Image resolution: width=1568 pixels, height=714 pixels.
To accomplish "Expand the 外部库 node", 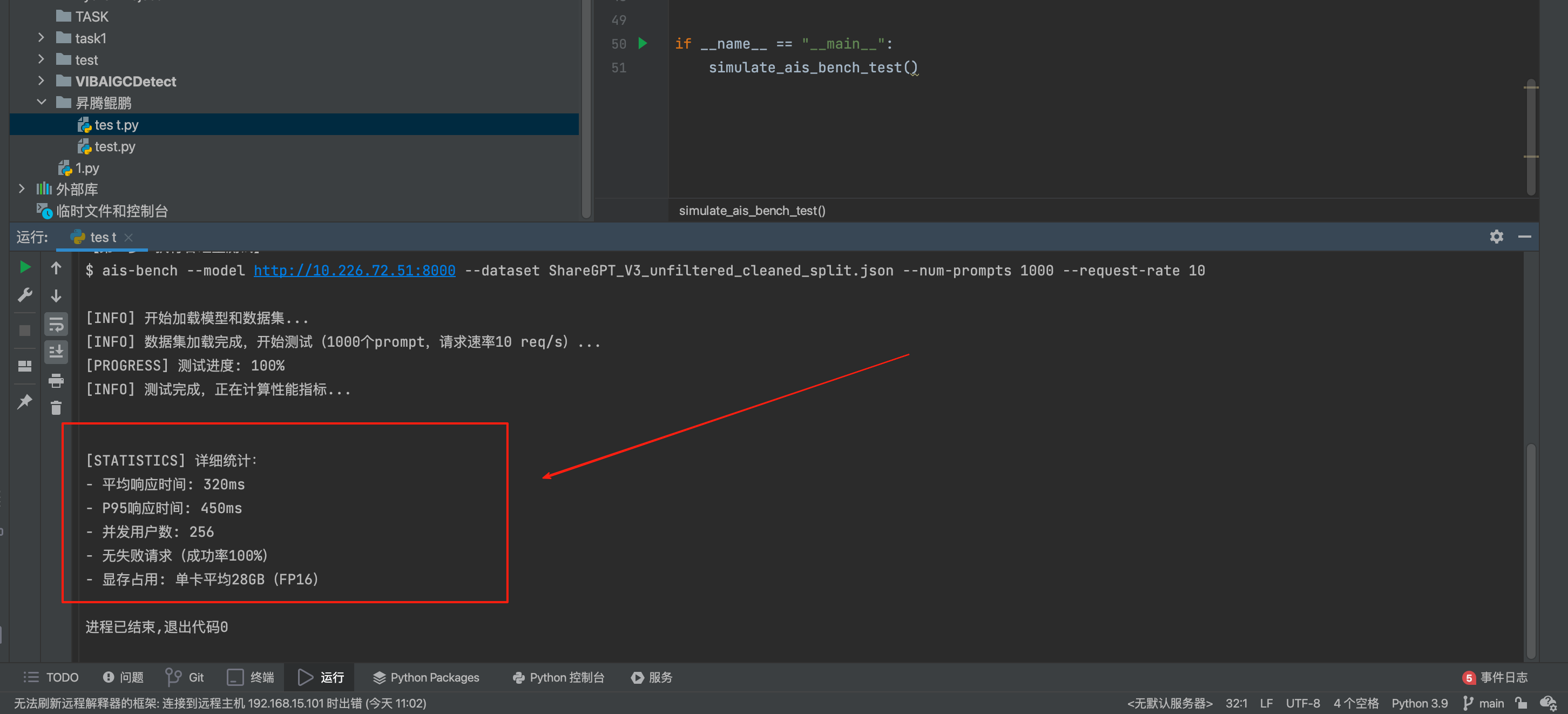I will [x=22, y=188].
